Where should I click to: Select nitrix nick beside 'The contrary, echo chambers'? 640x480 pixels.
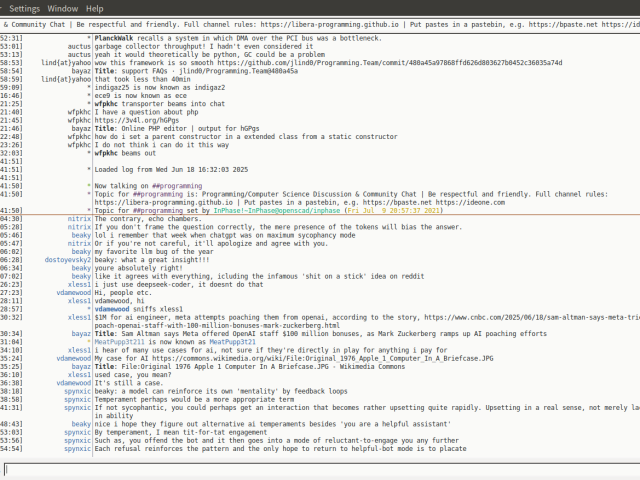point(78,218)
